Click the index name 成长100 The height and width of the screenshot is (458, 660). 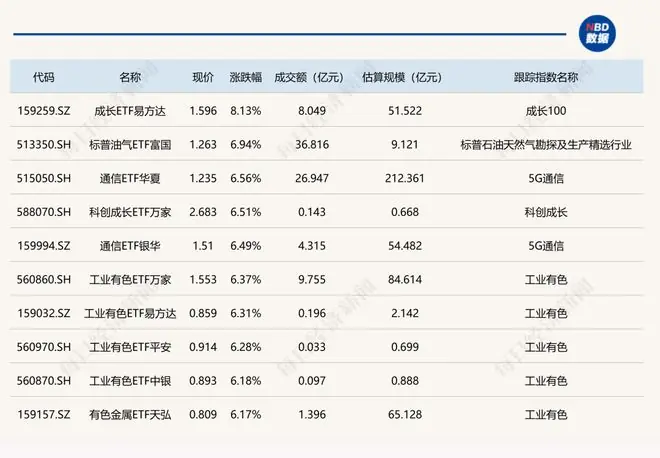546,111
